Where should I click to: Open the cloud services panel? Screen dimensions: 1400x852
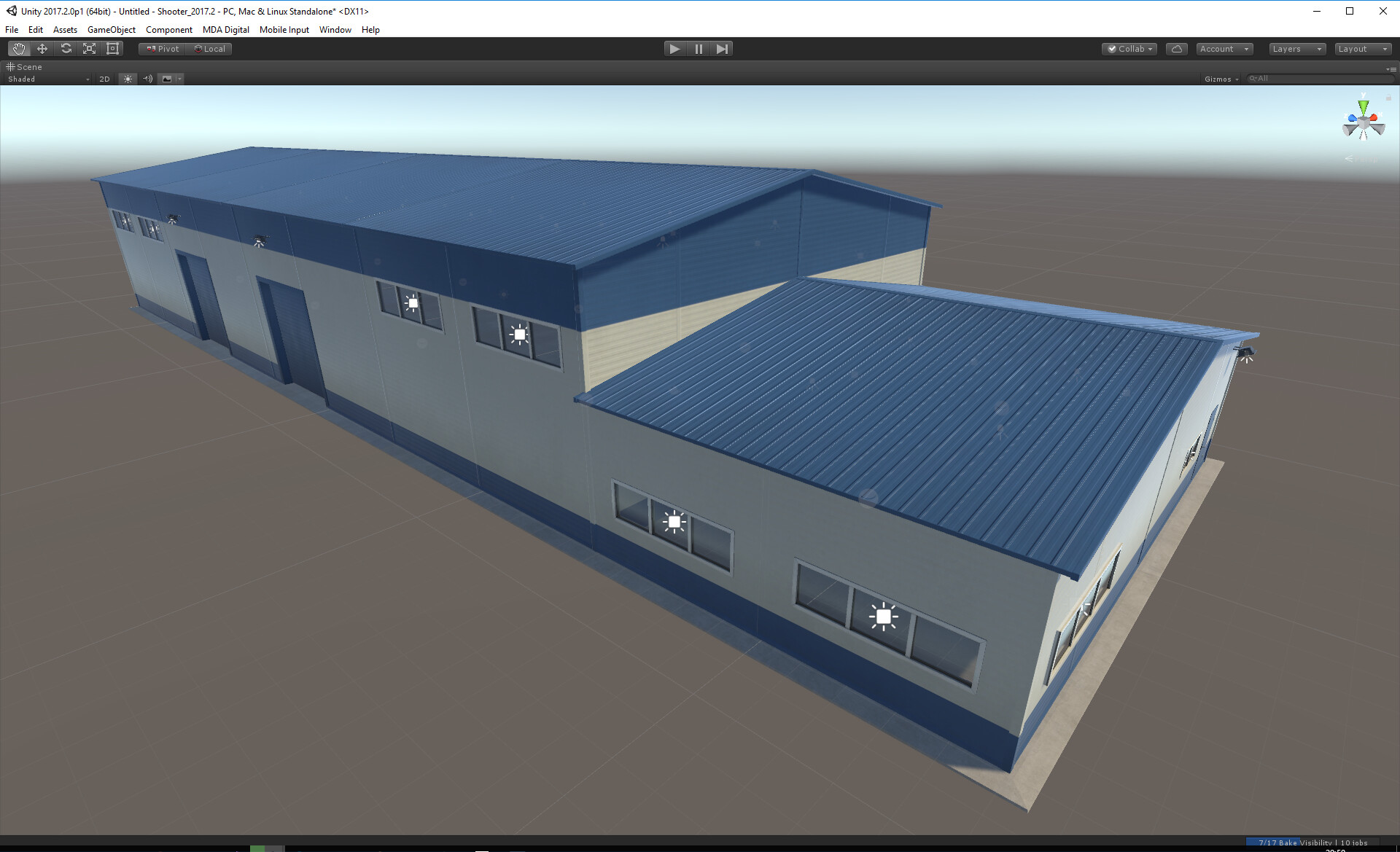(x=1176, y=49)
